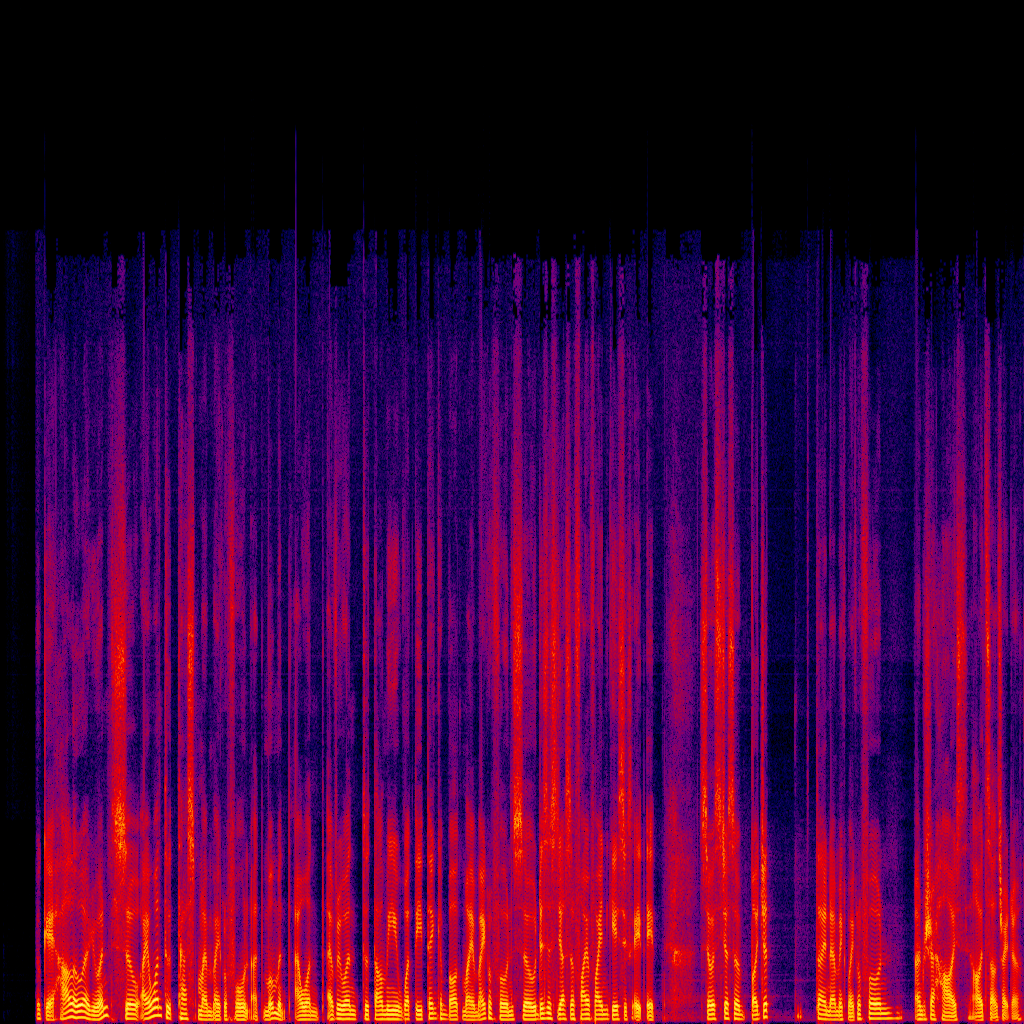Select the bright red vertical band in the center
The image size is (1024, 1024).
[x=517, y=653]
